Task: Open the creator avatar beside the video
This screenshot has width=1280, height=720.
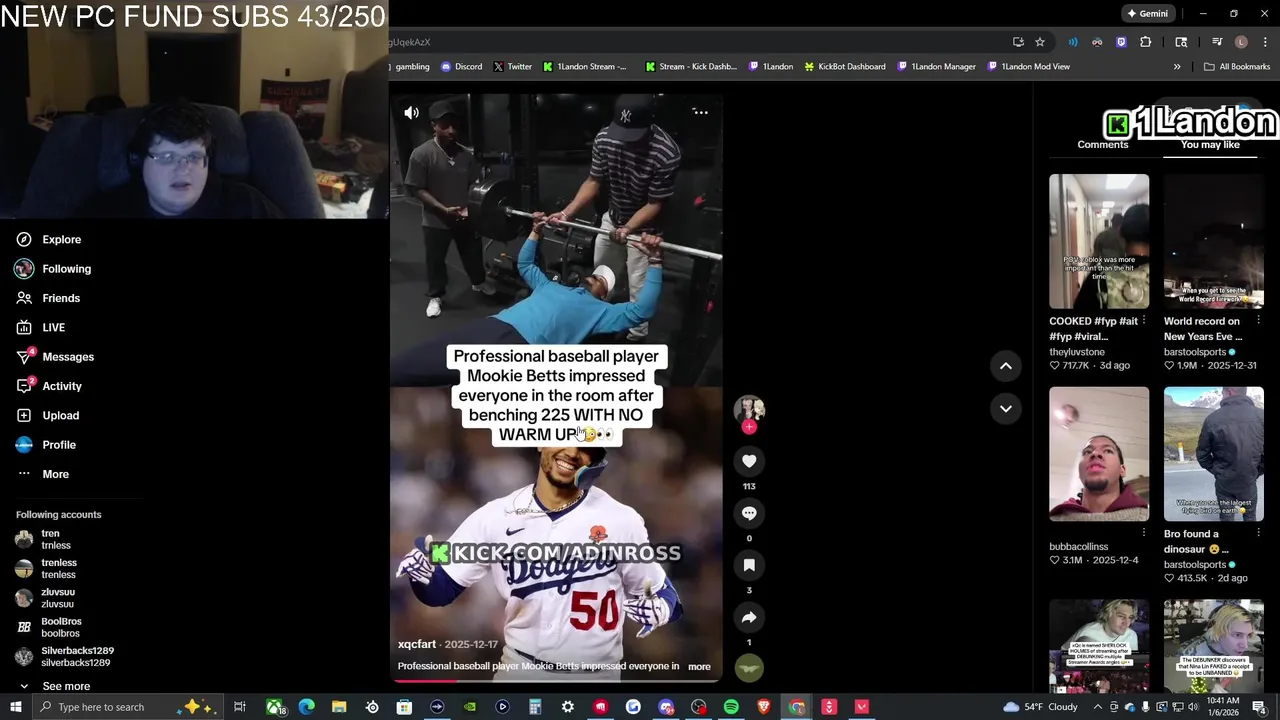Action: [749, 408]
